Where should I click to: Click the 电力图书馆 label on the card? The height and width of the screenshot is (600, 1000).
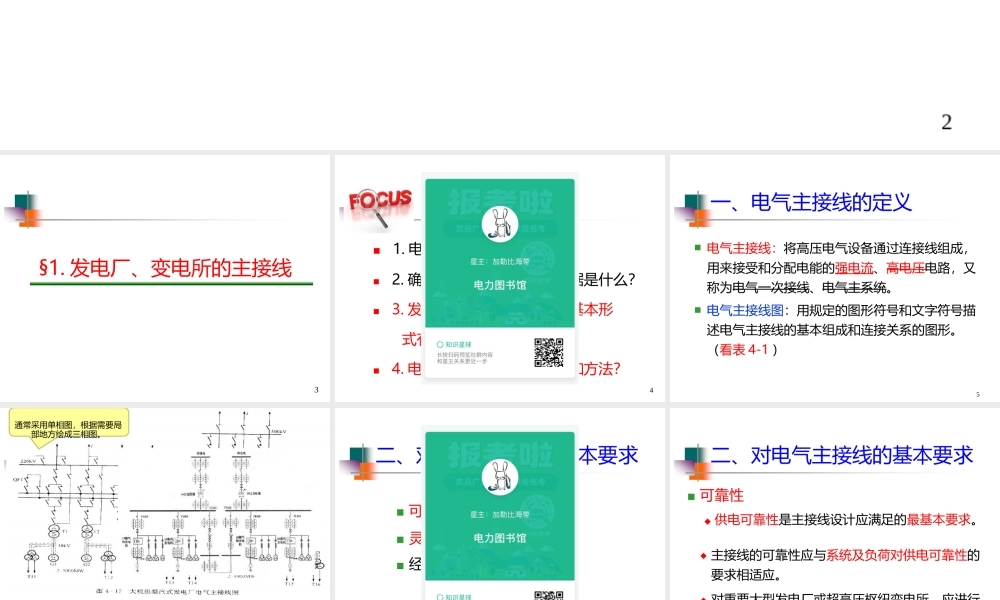pyautogui.click(x=498, y=286)
